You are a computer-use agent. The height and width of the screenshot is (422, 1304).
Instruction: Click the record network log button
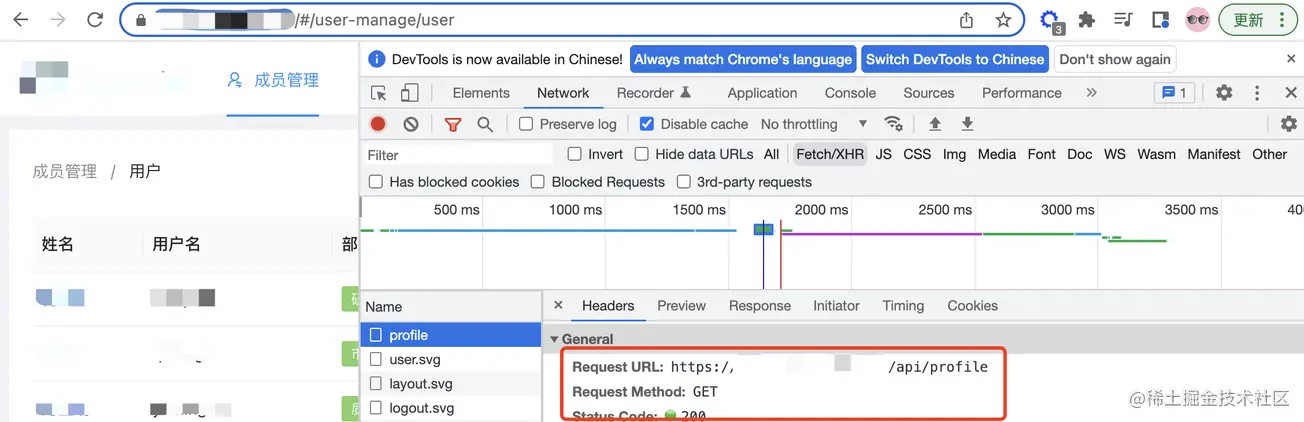coord(378,124)
